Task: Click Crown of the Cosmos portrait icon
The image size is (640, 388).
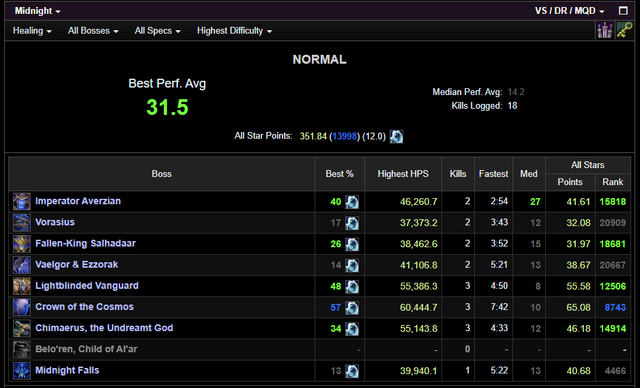Action: (x=22, y=307)
